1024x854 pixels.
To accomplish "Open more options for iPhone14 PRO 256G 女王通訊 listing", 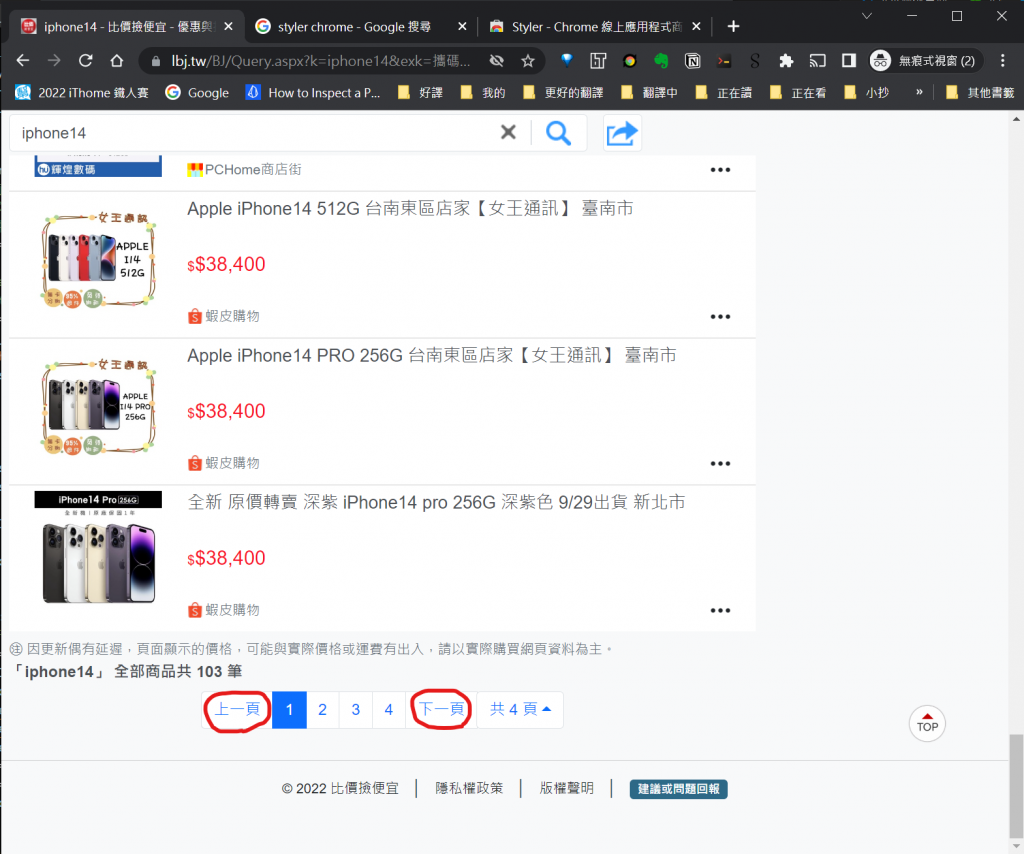I will [x=720, y=464].
